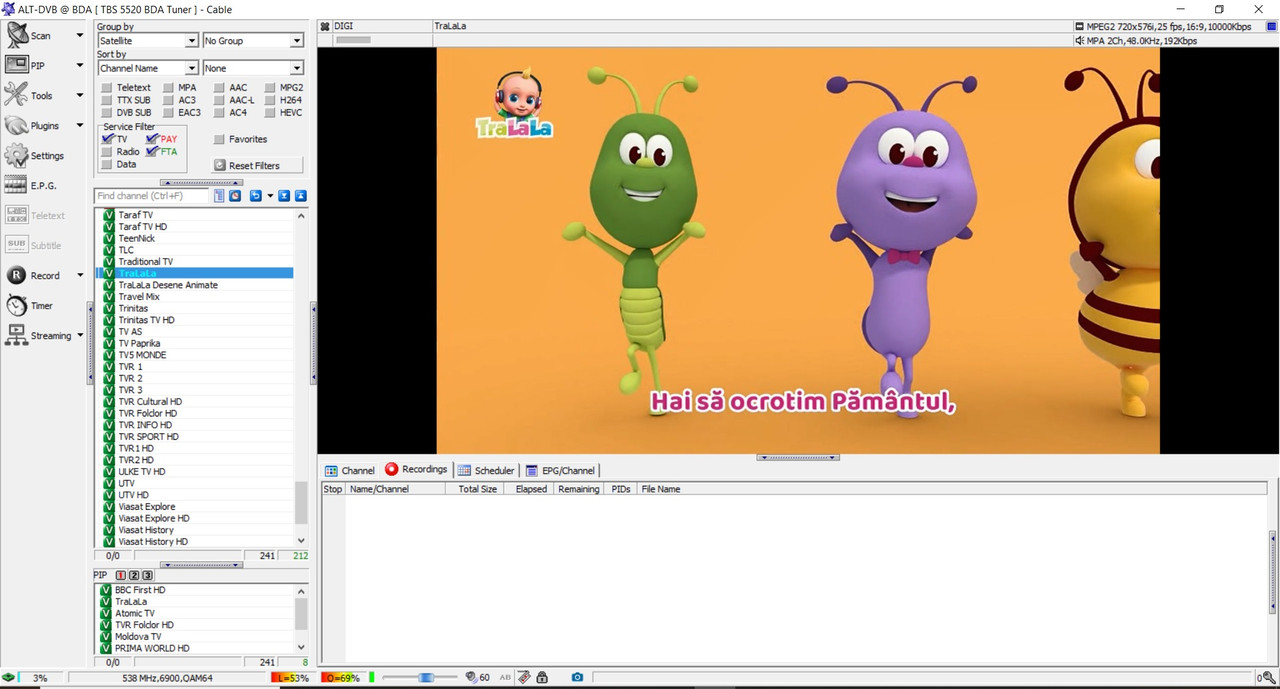Open the Group by Satellite dropdown

click(148, 41)
